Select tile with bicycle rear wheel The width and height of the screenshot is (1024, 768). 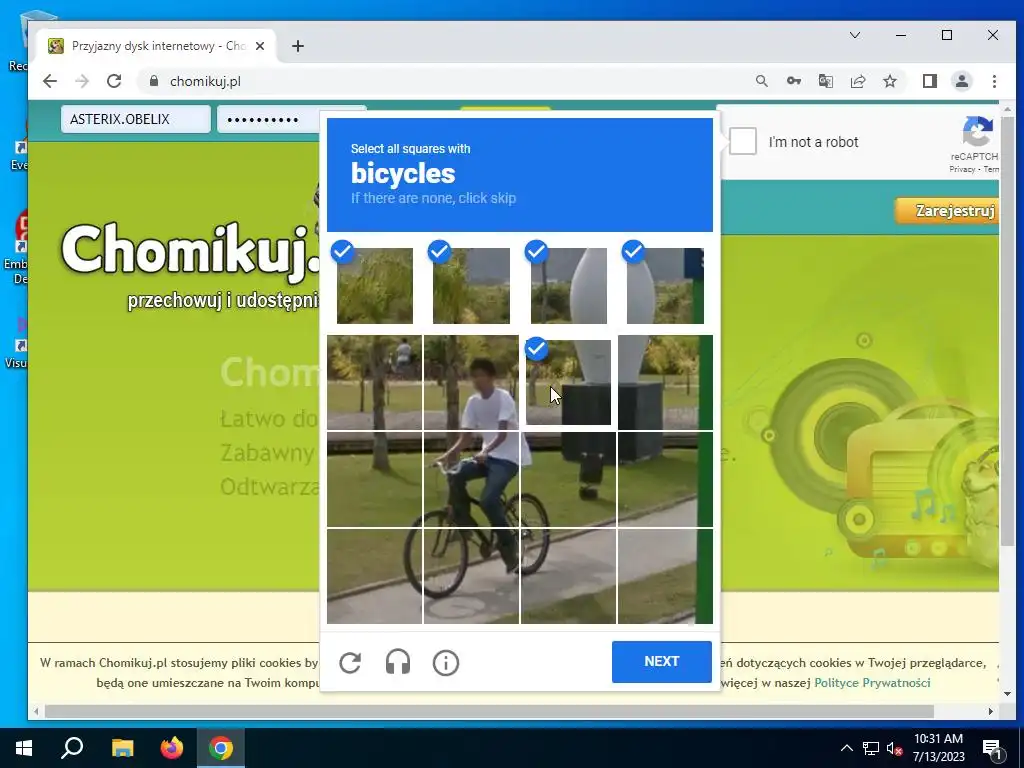[x=568, y=479]
